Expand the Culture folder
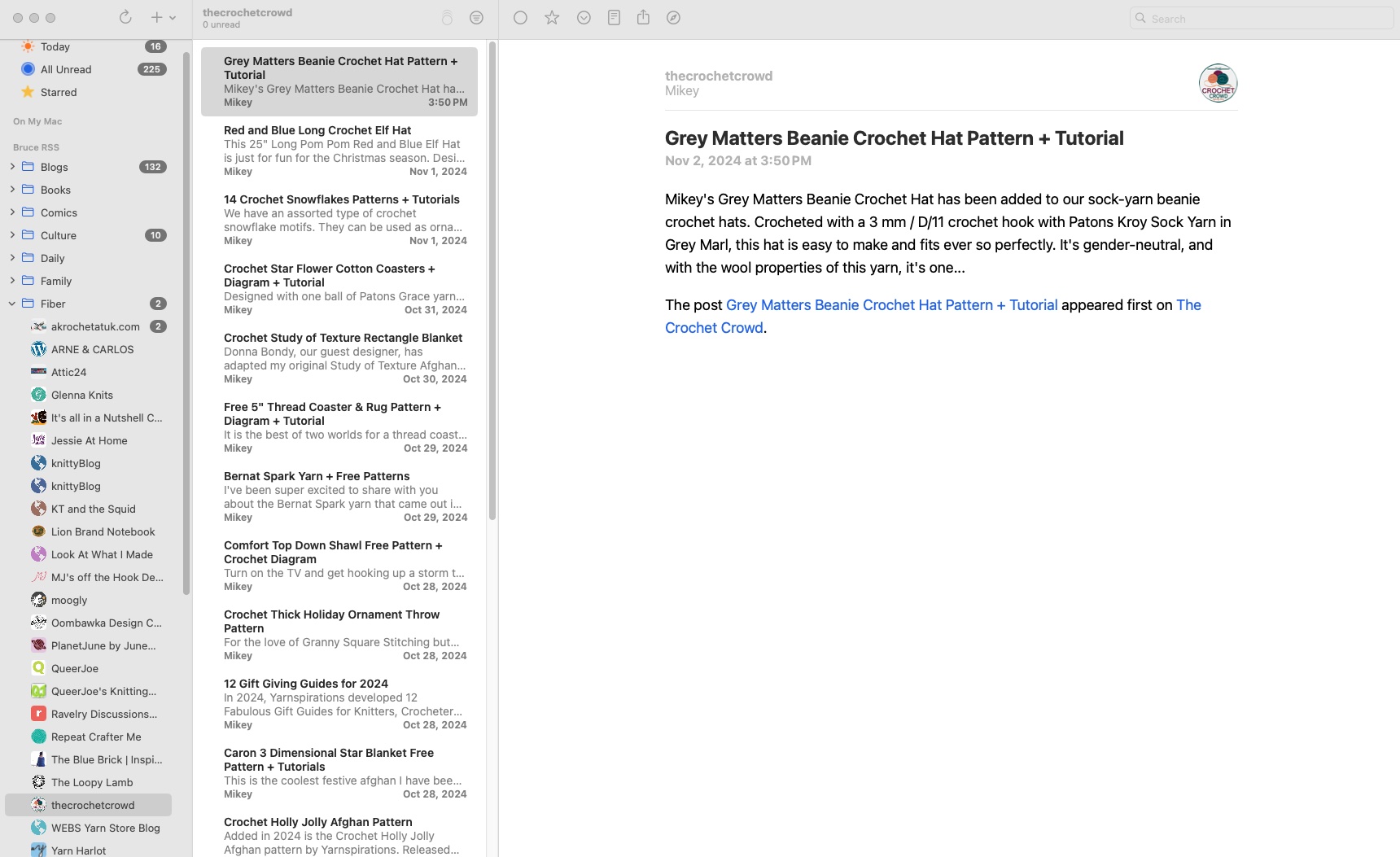1400x857 pixels. click(x=12, y=235)
